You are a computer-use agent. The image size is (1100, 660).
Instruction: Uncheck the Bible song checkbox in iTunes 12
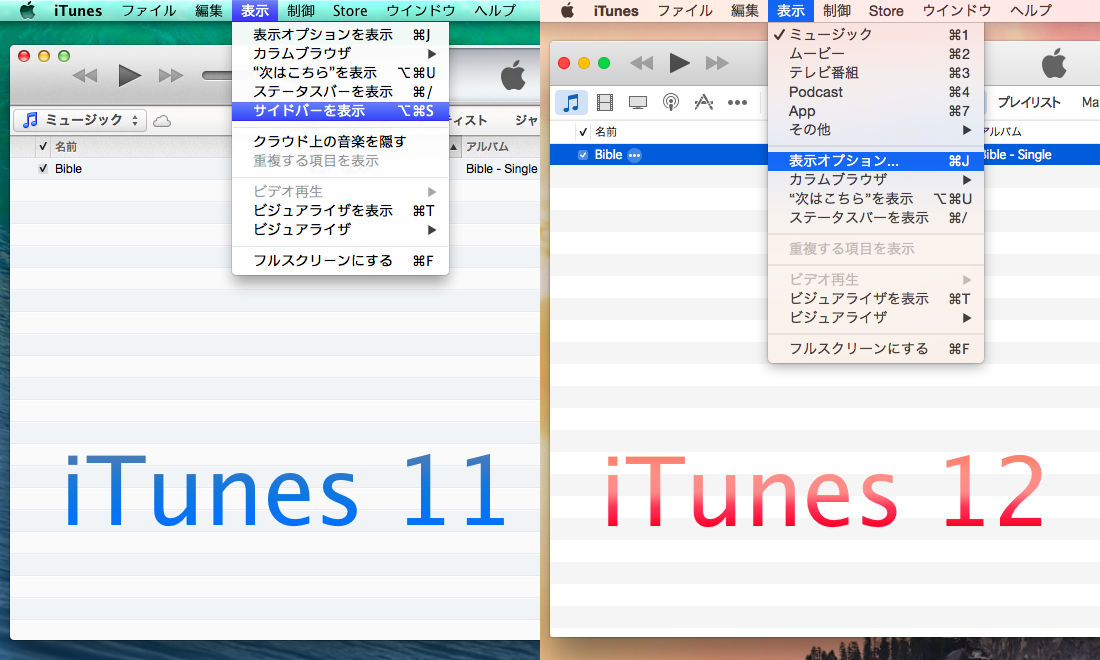(582, 155)
